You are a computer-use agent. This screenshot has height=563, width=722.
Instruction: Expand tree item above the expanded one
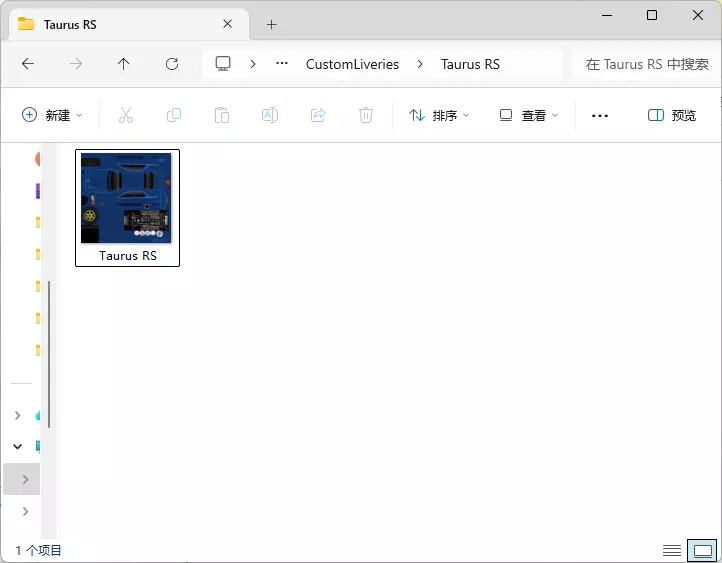point(17,415)
